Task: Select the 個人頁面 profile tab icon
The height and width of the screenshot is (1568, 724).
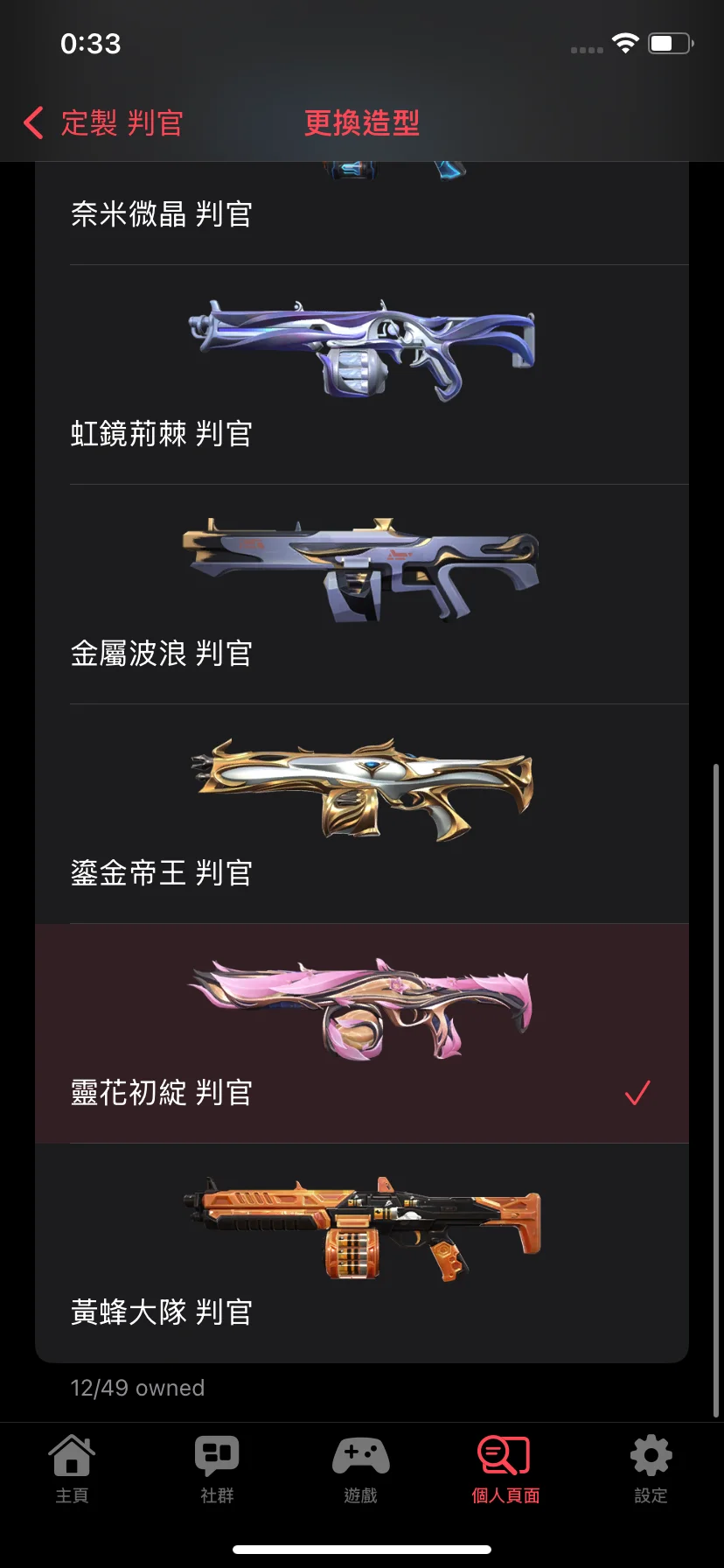Action: click(x=505, y=1456)
